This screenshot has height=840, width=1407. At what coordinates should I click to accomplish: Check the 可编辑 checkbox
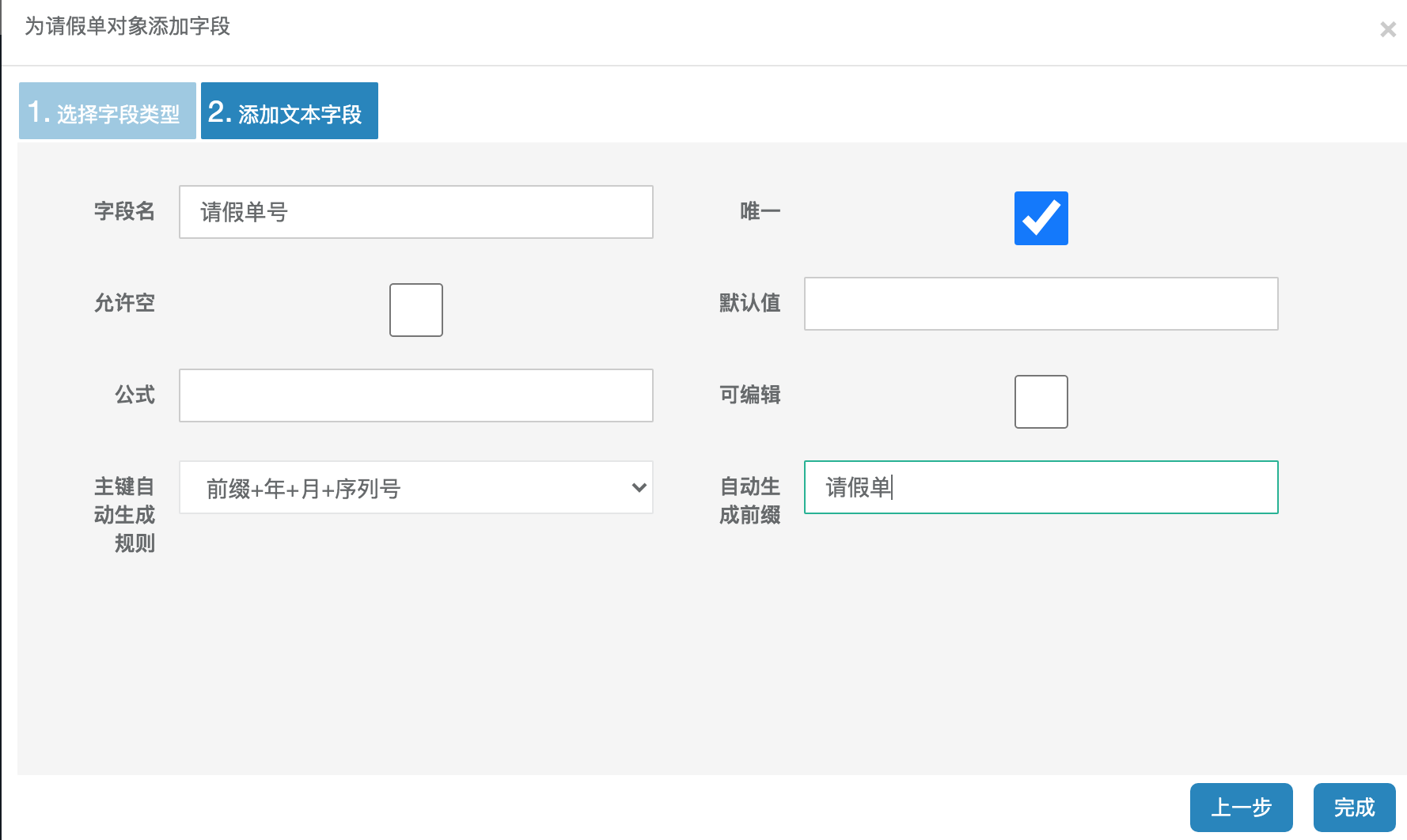click(1041, 401)
